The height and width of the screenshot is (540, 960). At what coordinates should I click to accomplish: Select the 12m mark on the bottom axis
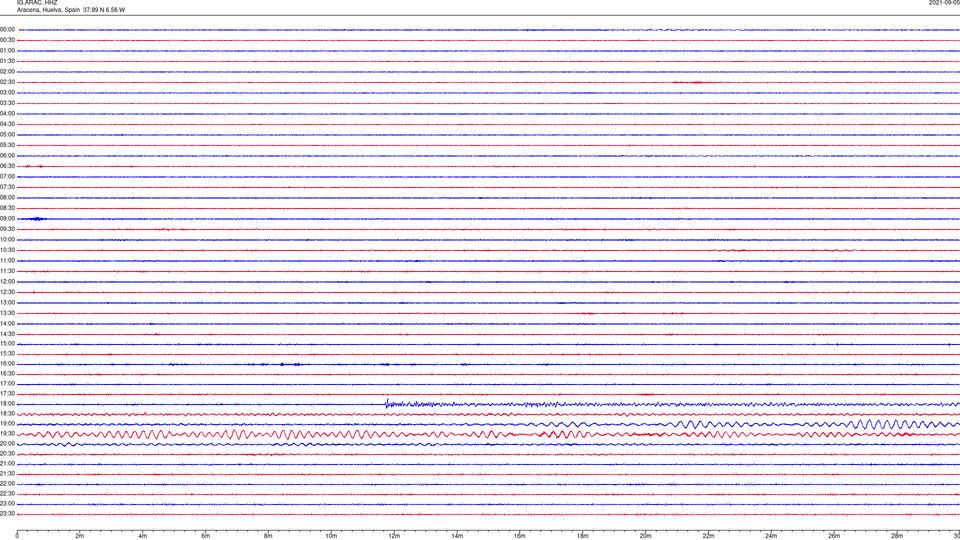click(394, 536)
